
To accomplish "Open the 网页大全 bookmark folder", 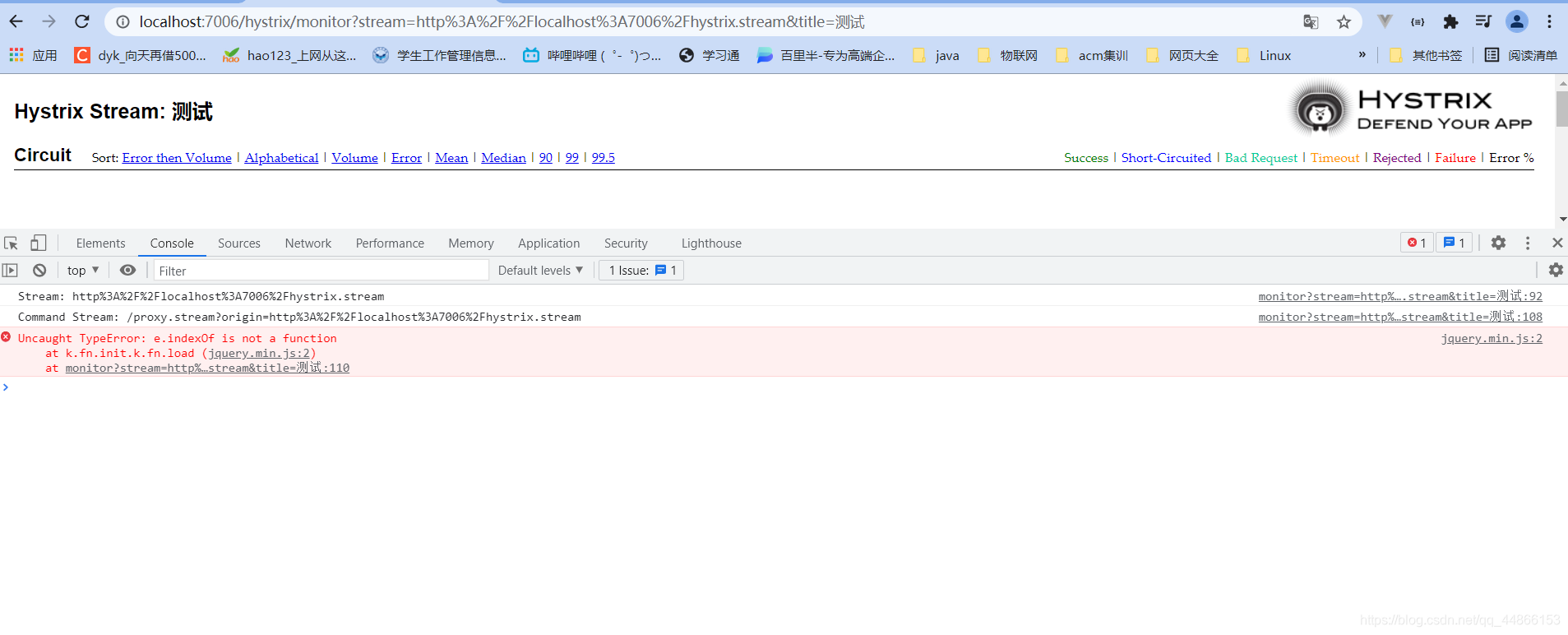I will [1182, 55].
